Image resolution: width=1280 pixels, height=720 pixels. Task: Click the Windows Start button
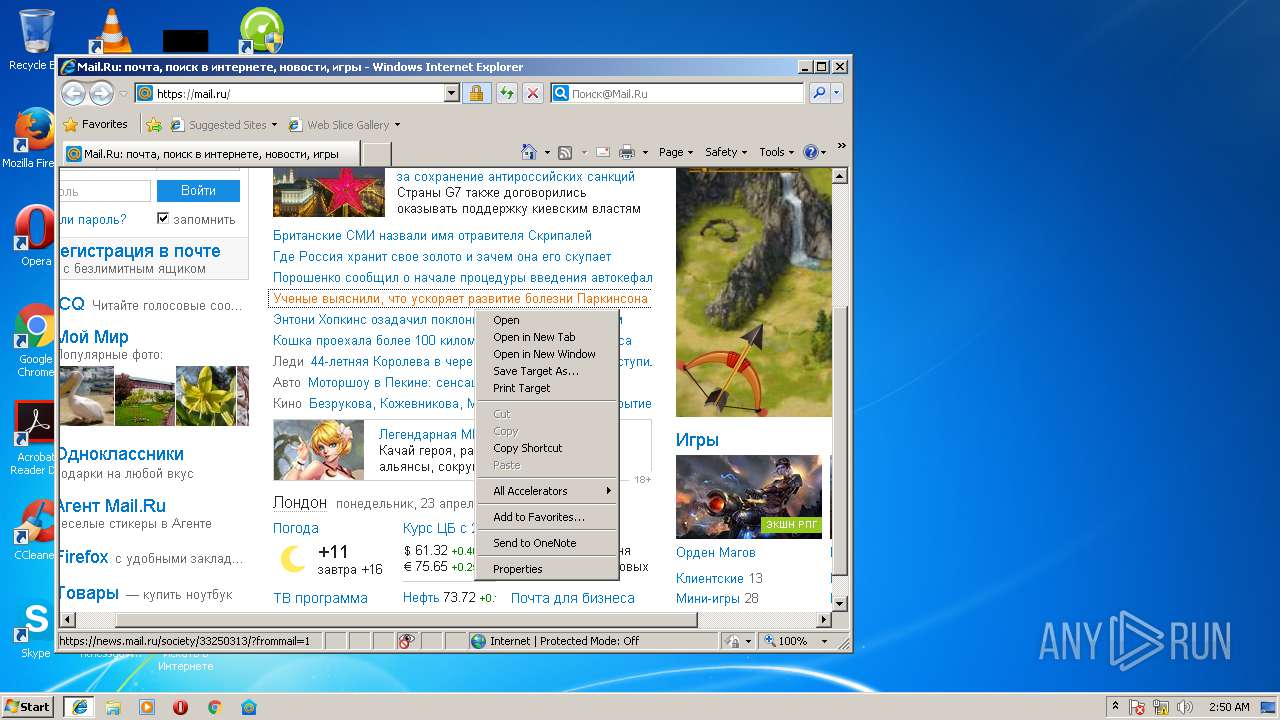(28, 707)
